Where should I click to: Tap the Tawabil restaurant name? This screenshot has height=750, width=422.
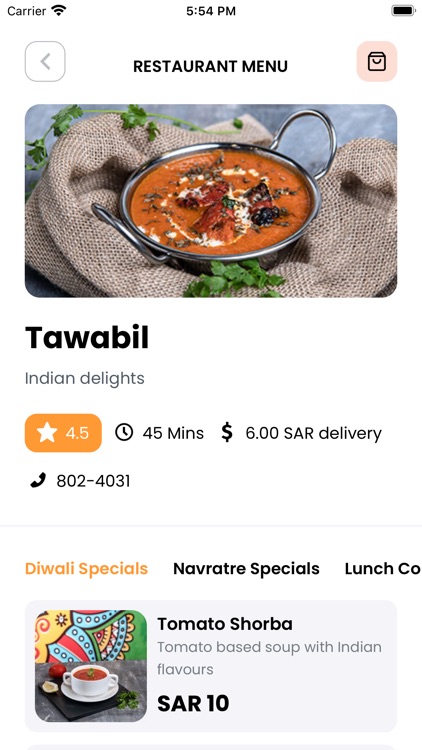[87, 338]
